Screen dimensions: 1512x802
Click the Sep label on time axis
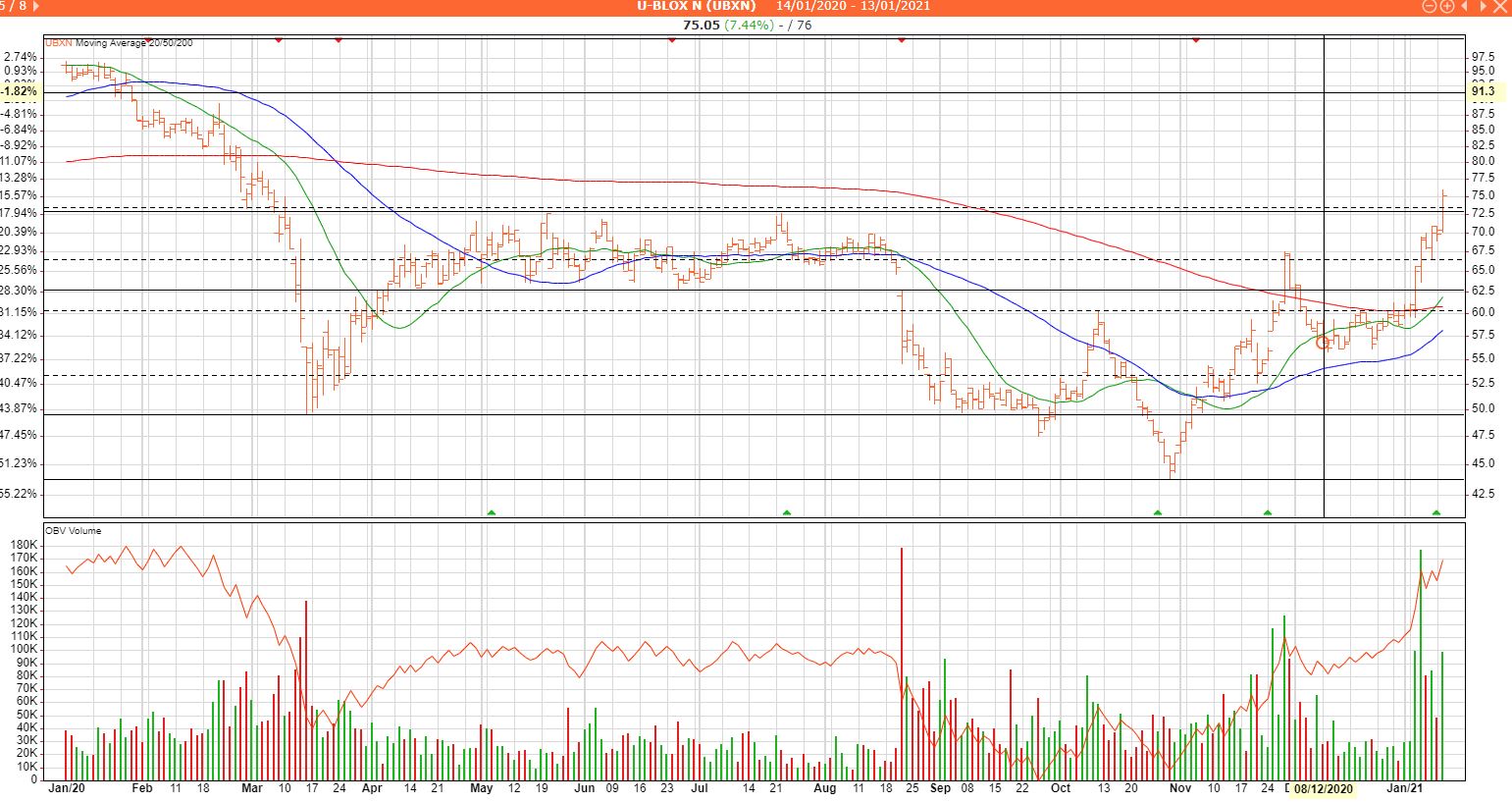(940, 788)
